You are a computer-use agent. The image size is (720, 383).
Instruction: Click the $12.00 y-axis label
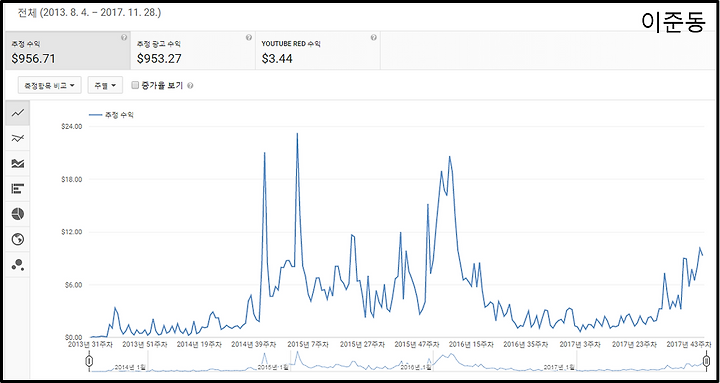[x=71, y=232]
